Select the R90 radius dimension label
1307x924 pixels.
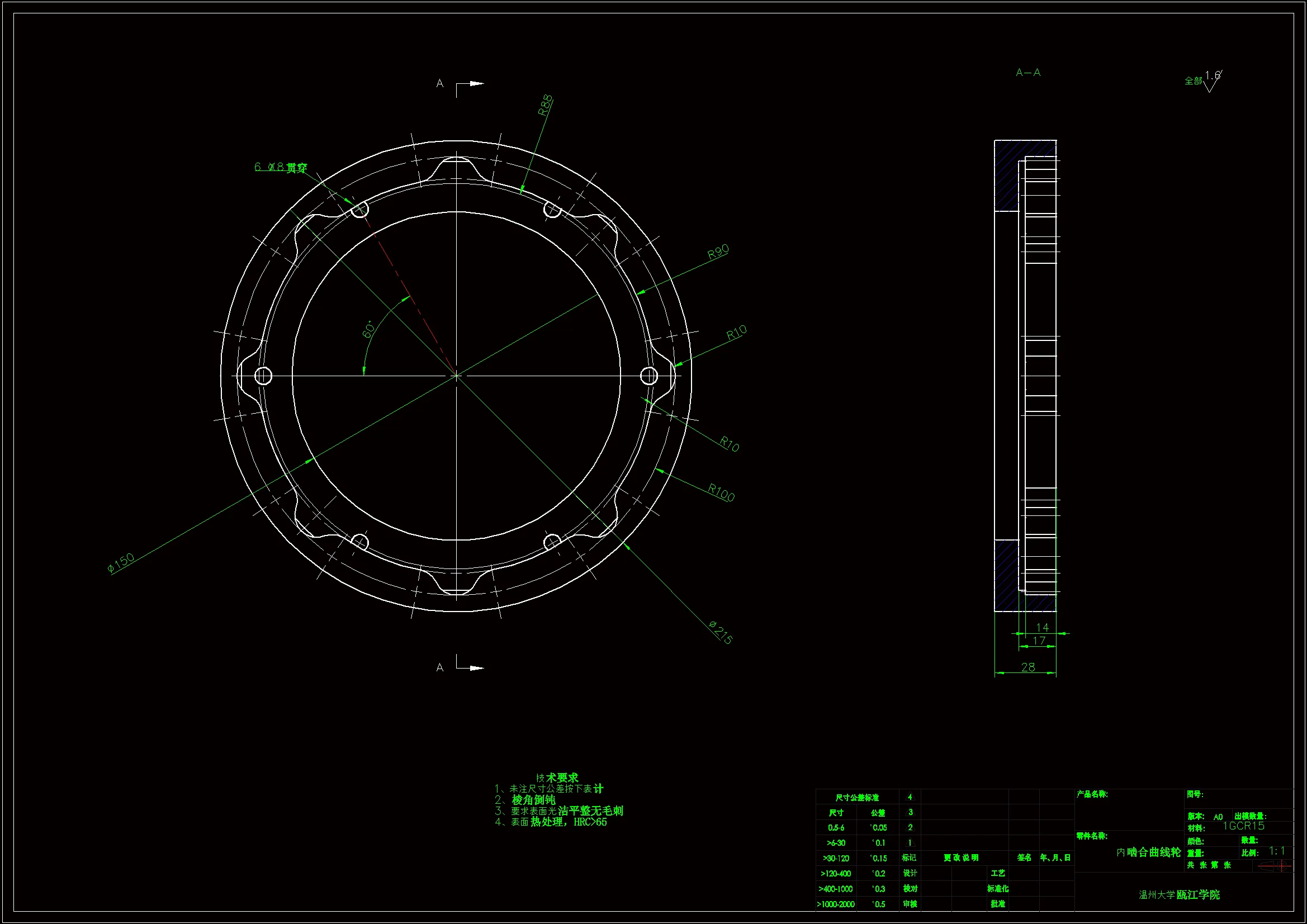[718, 252]
